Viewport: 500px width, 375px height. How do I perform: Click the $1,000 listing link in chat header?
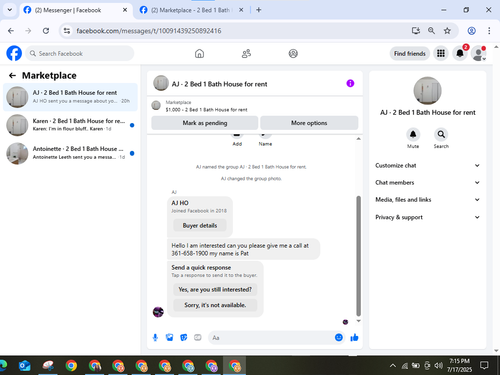click(206, 110)
